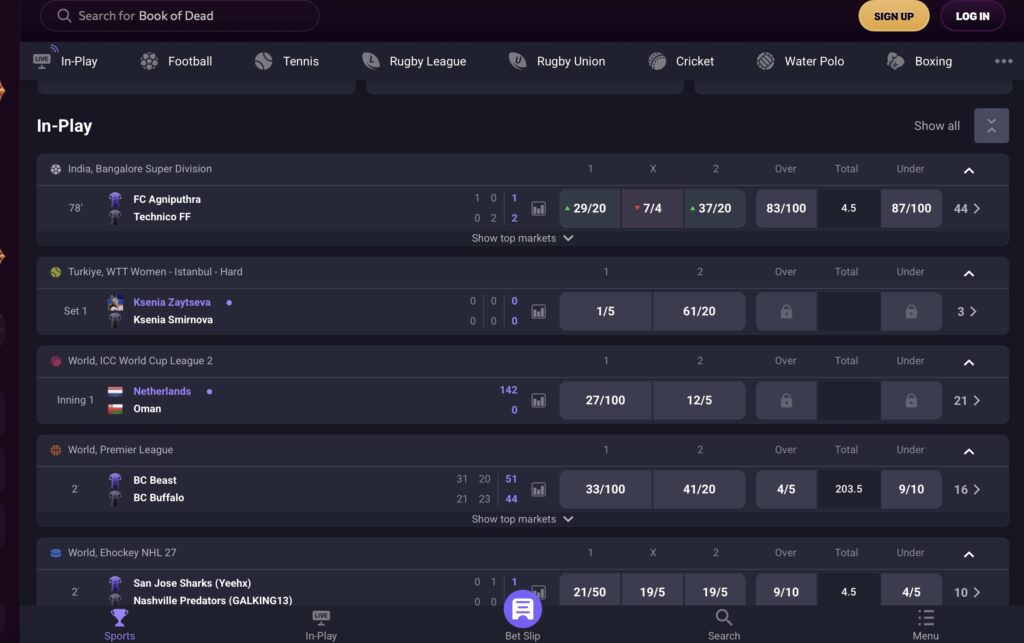Select the Cricket icon
Screen dimensions: 1024x643
tap(657, 61)
